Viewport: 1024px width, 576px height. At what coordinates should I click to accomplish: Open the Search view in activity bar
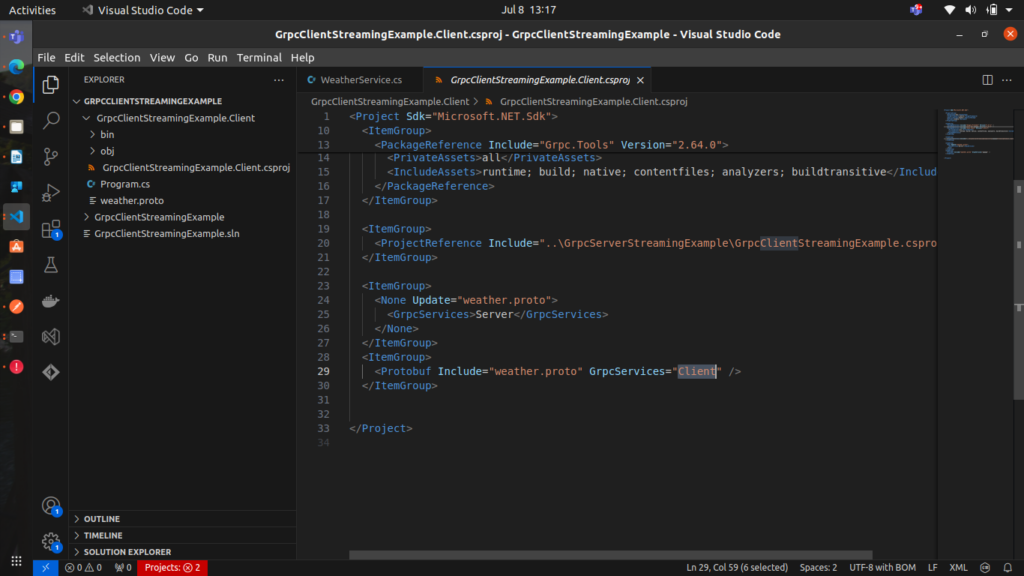click(x=51, y=120)
